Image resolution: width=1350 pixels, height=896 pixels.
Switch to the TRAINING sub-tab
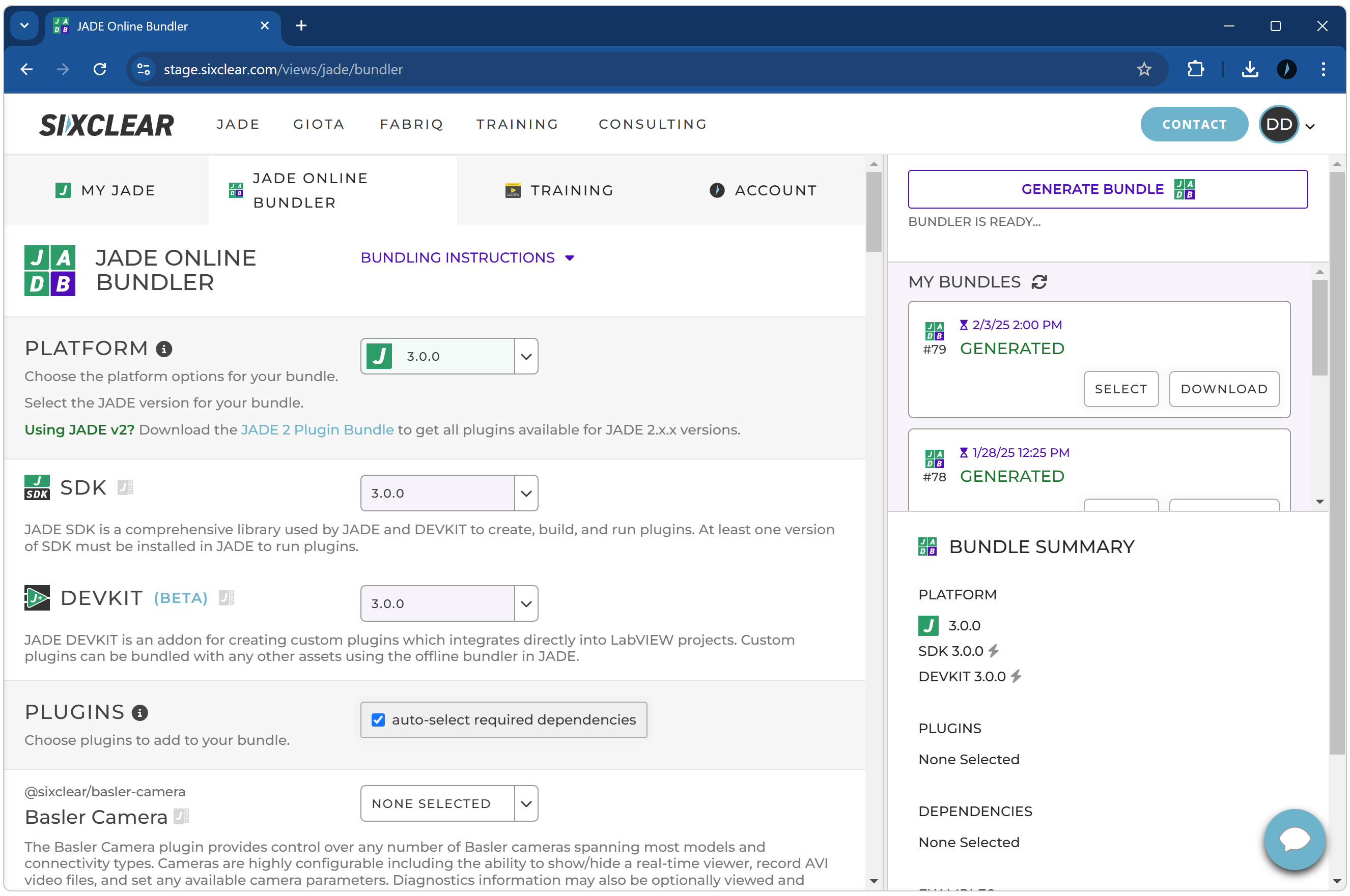pyautogui.click(x=560, y=190)
